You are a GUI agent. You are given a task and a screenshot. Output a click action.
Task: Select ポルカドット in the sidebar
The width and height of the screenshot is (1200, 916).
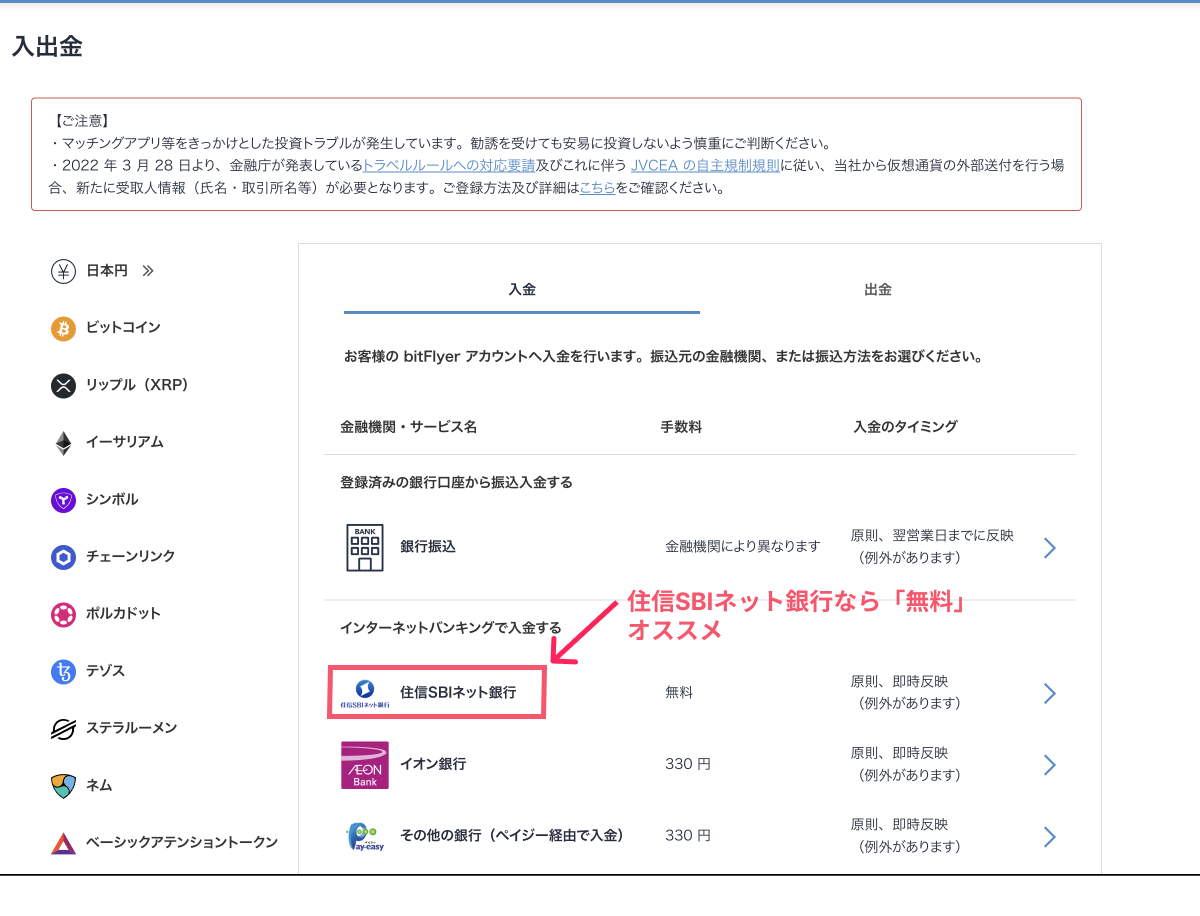123,614
